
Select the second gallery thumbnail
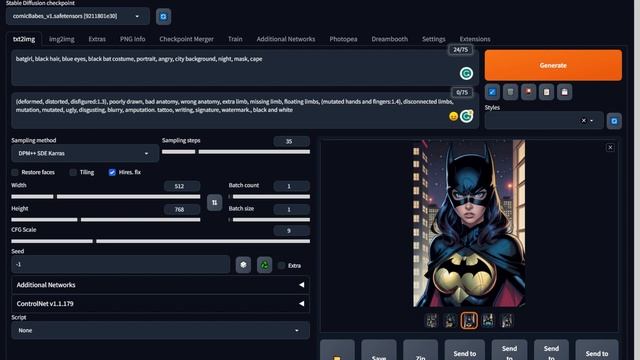click(x=450, y=321)
